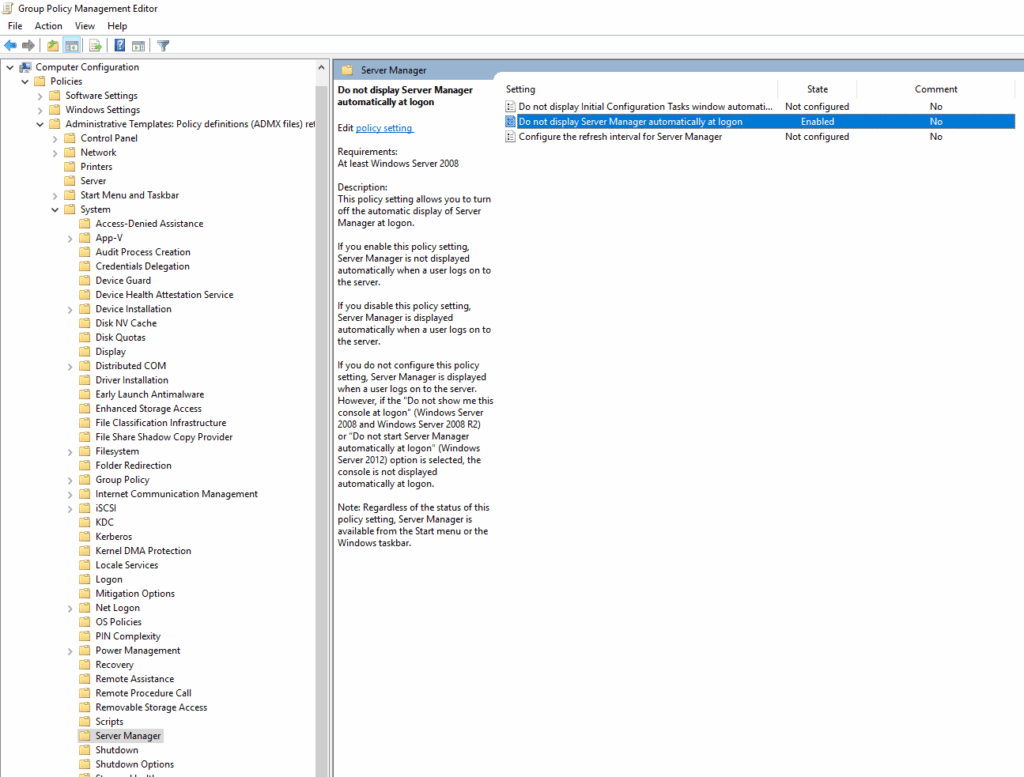The height and width of the screenshot is (777, 1024).
Task: Click the Export List toolbar icon
Action: coord(94,45)
